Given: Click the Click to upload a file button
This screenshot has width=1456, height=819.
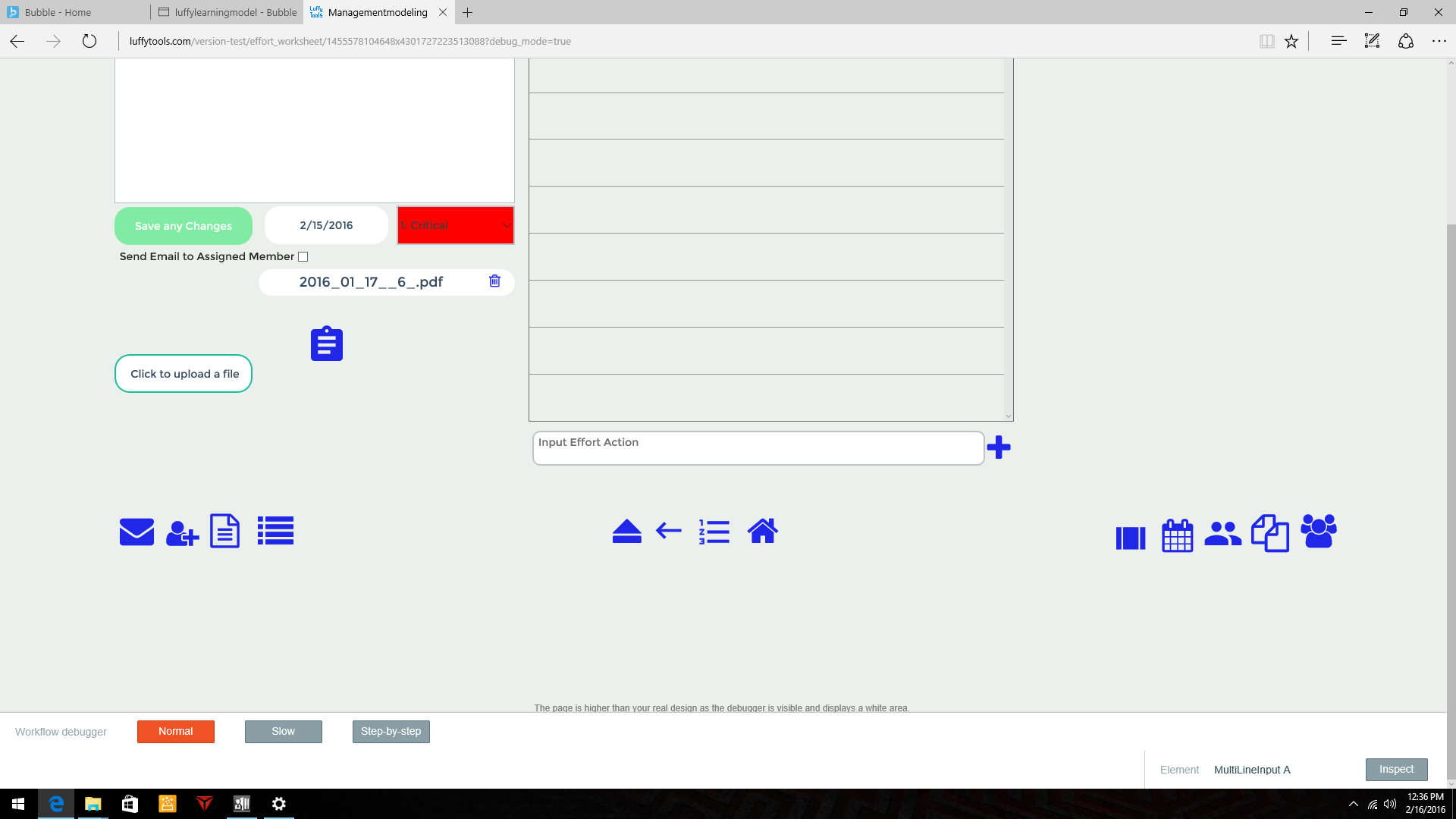Looking at the screenshot, I should click(184, 374).
